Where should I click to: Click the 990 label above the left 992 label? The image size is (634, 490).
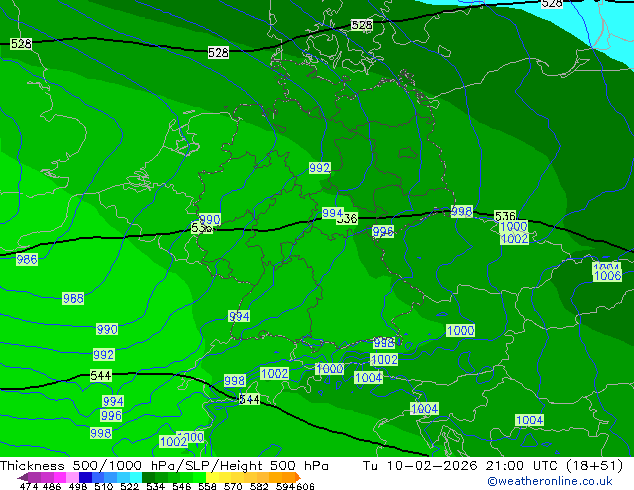coord(107,329)
